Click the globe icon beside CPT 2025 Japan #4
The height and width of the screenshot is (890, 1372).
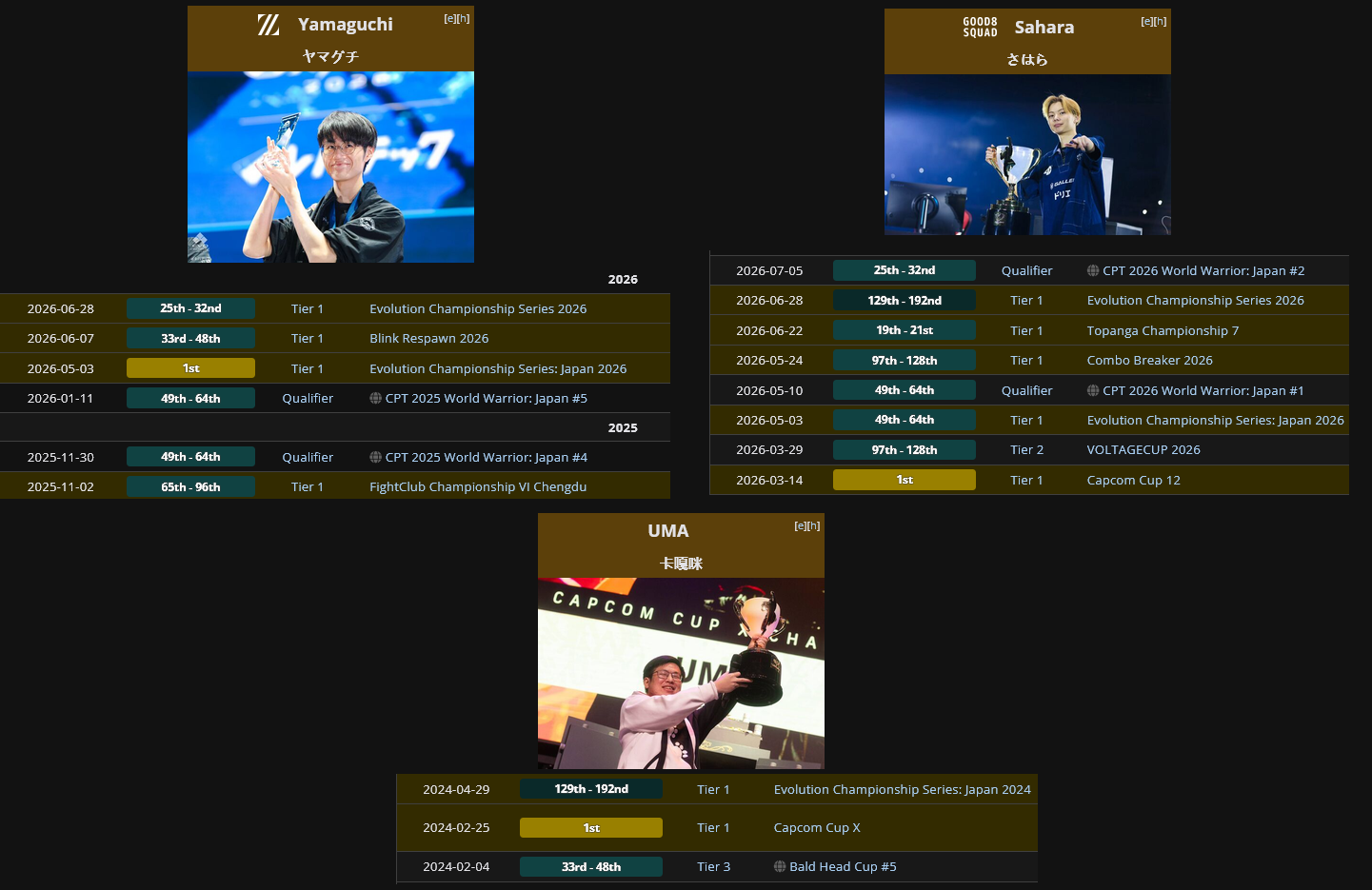pos(376,457)
